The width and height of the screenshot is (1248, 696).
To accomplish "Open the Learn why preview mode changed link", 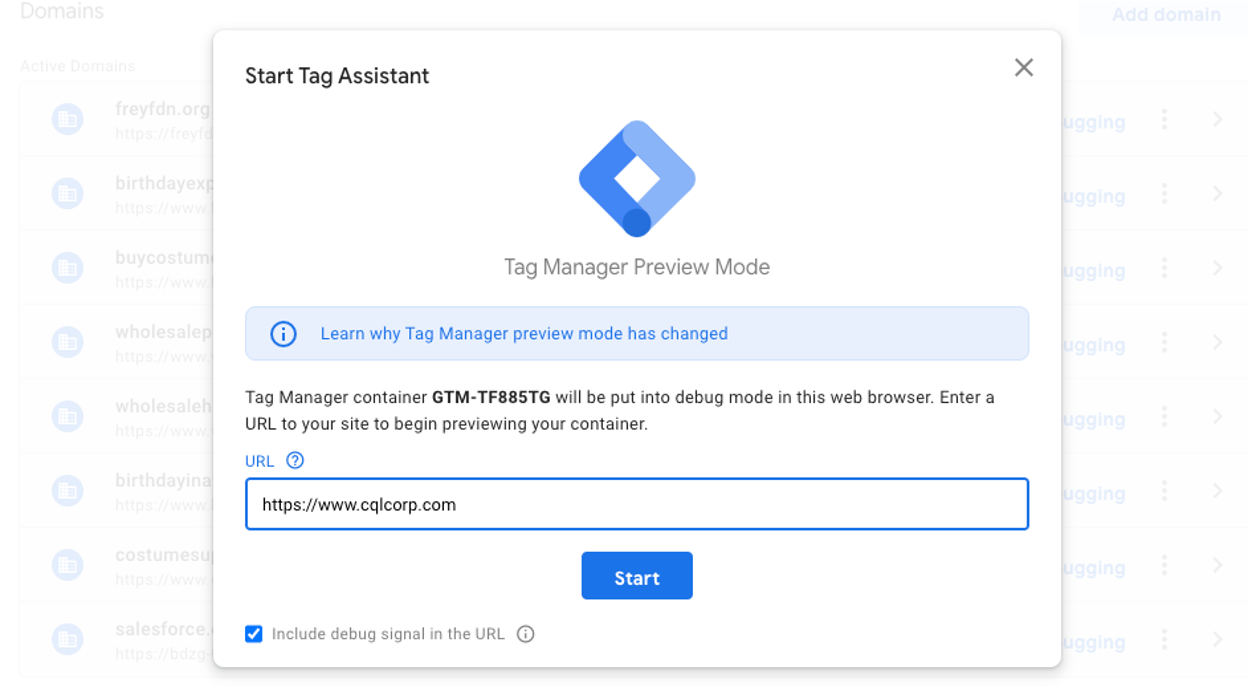I will [x=524, y=334].
